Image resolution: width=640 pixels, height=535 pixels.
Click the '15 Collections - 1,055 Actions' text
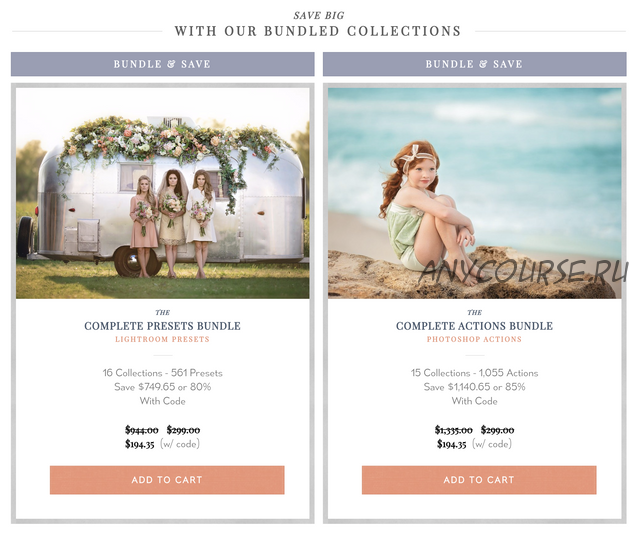[x=474, y=373]
